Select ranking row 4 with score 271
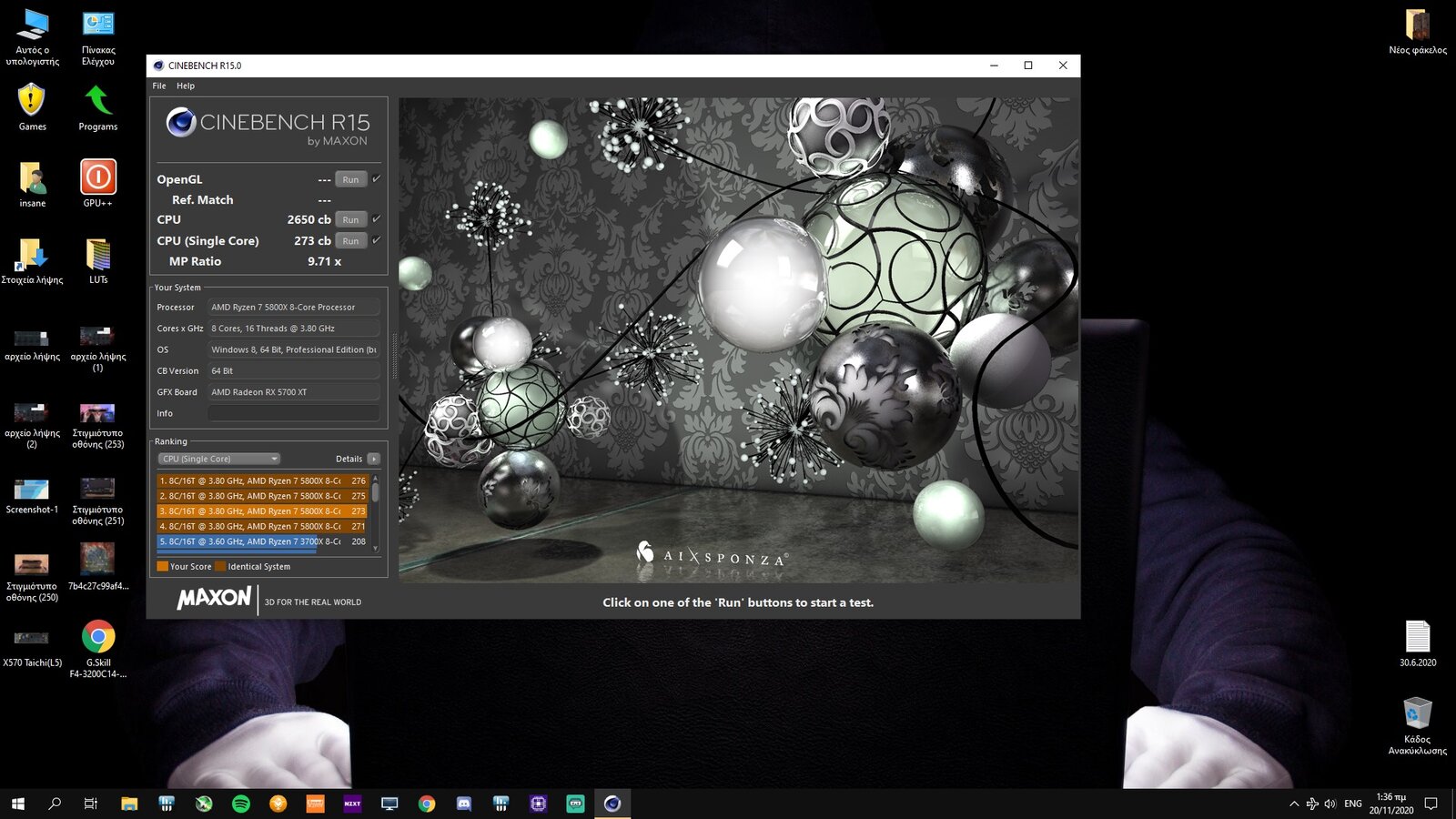 point(262,526)
